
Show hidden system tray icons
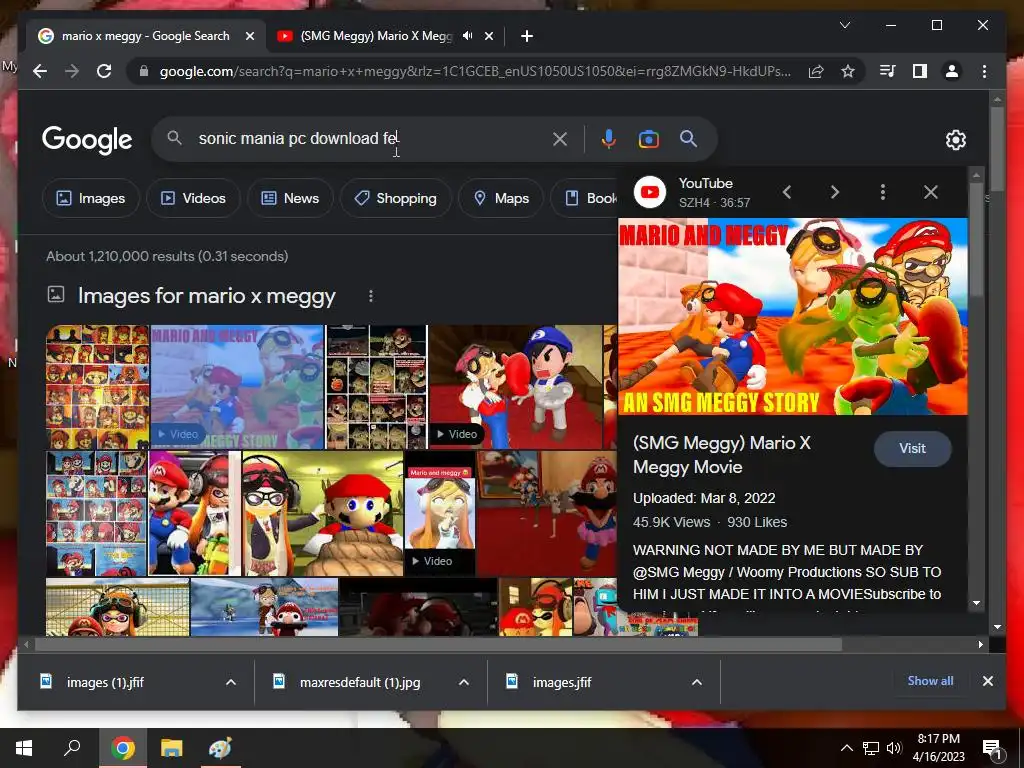tap(846, 748)
